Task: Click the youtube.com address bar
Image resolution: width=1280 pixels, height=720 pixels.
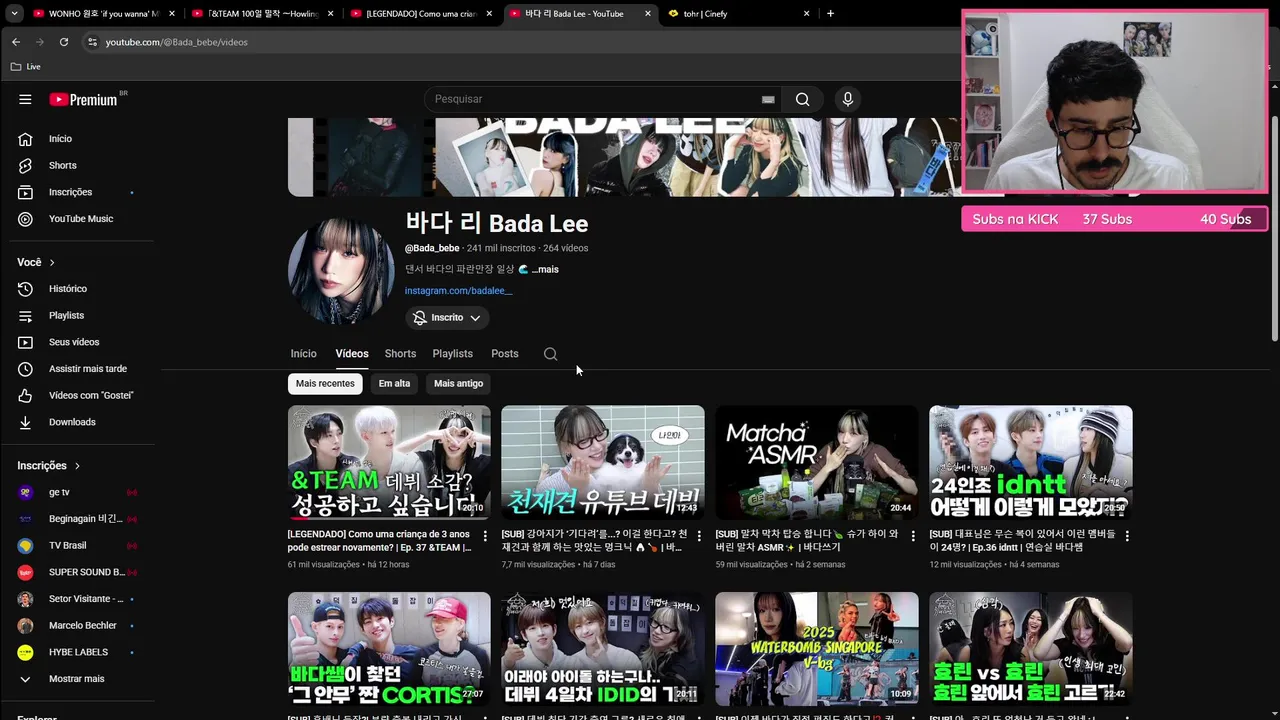Action: click(x=520, y=42)
